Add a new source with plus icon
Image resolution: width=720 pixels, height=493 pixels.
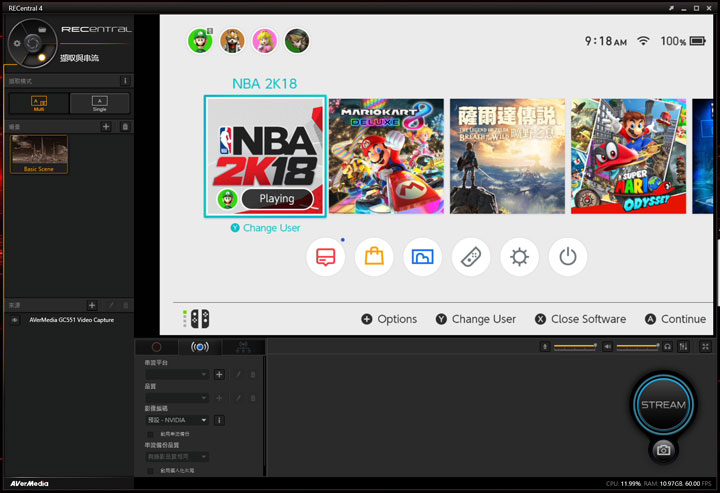click(92, 305)
